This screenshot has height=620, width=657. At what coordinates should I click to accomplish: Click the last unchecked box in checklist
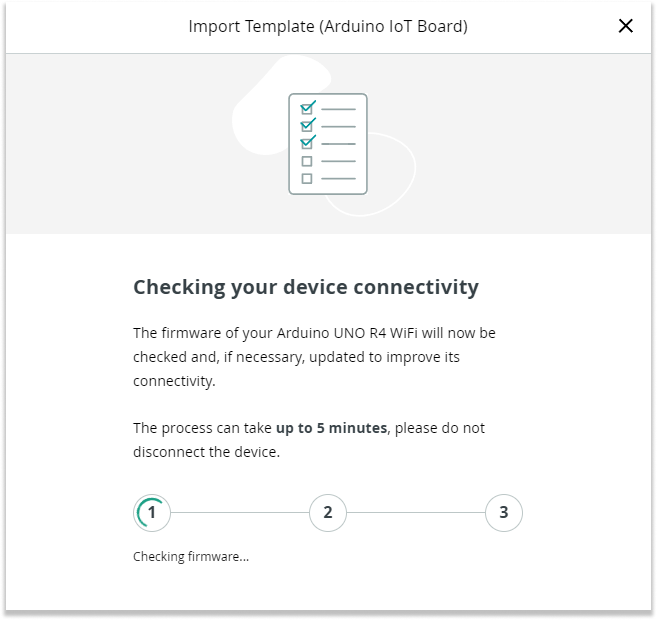(307, 179)
